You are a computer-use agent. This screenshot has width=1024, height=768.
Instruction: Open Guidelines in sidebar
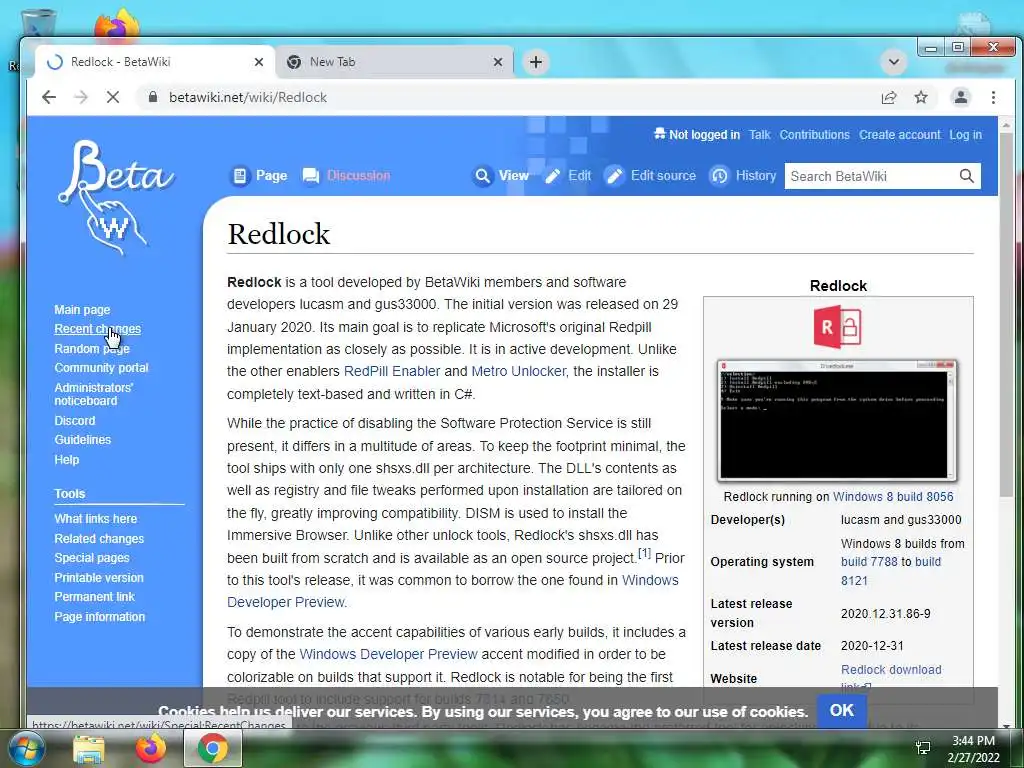pos(82,440)
